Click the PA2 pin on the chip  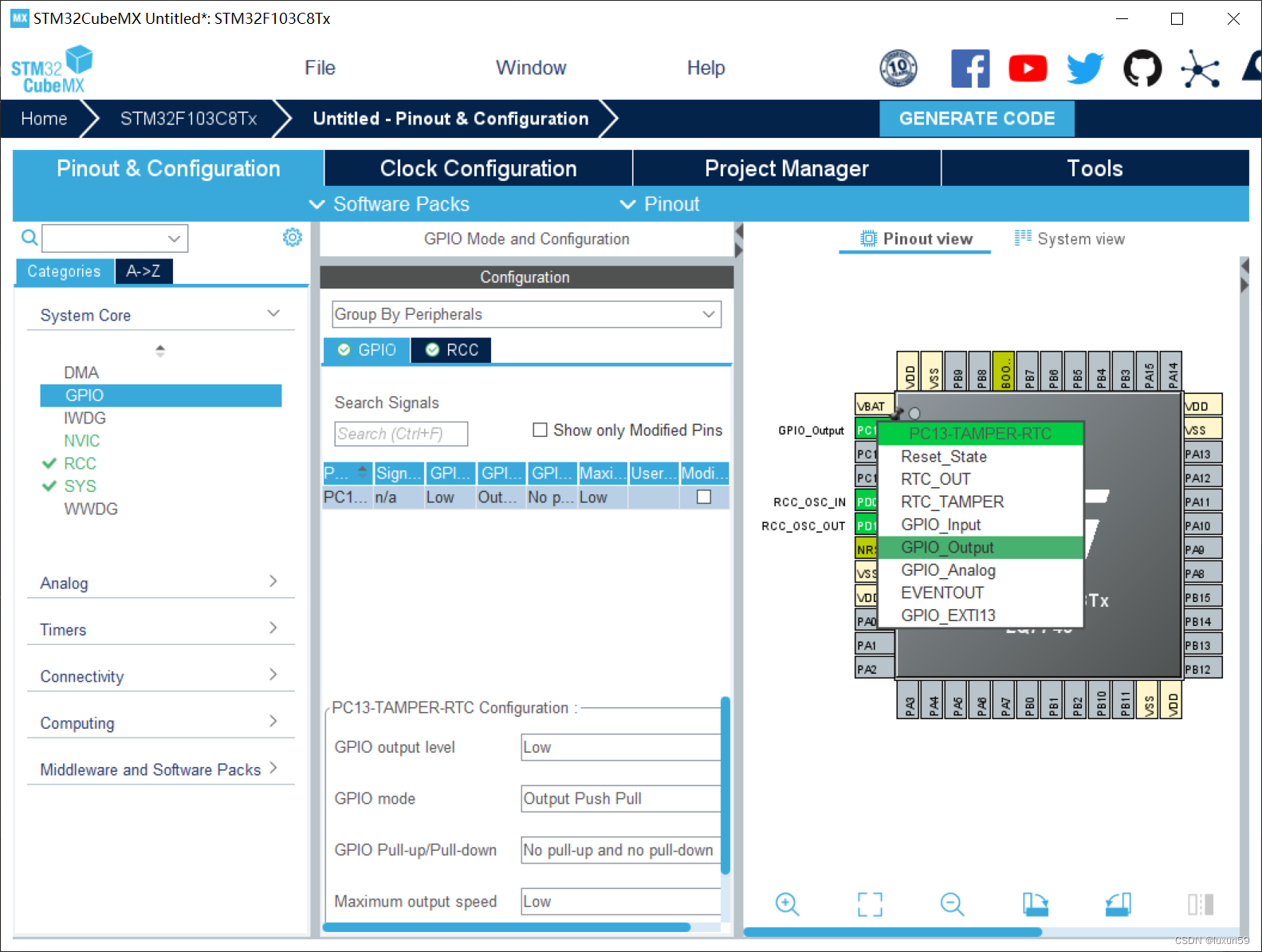(875, 669)
